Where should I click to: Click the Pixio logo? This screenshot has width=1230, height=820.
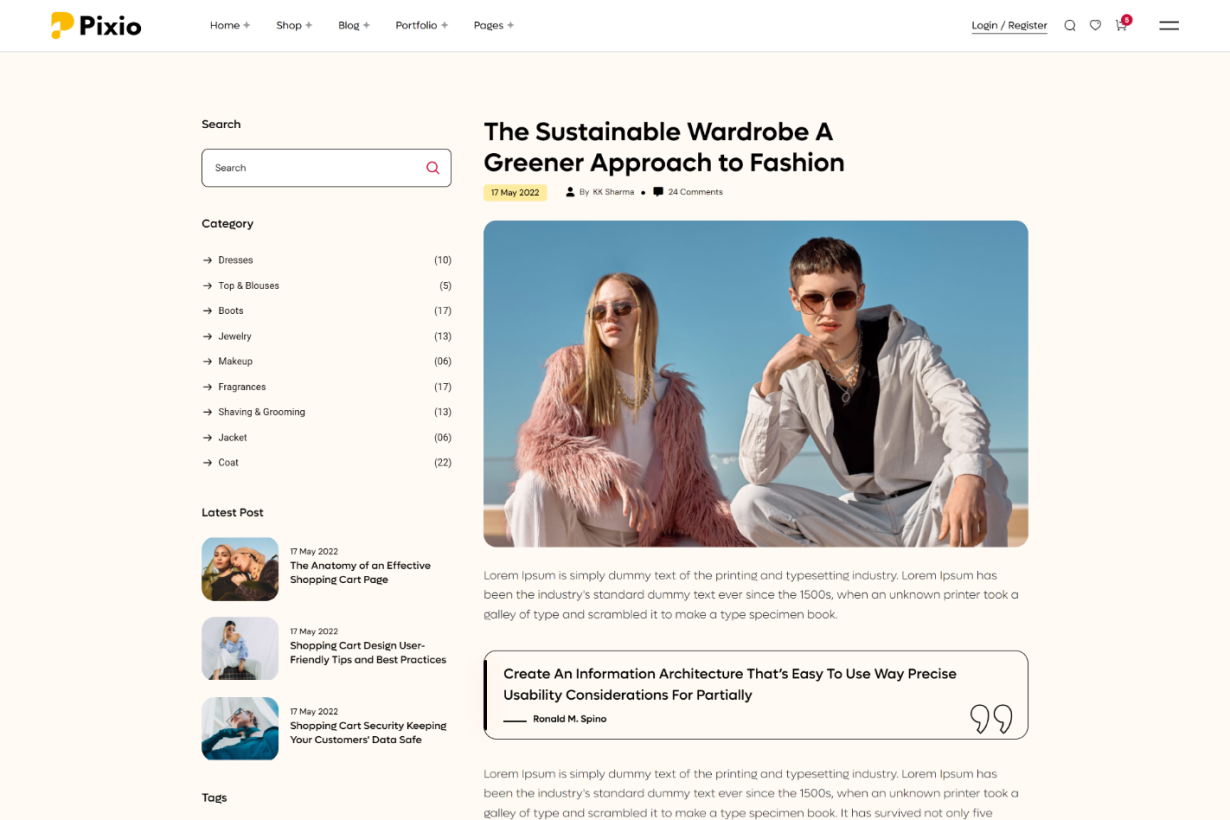pos(96,25)
